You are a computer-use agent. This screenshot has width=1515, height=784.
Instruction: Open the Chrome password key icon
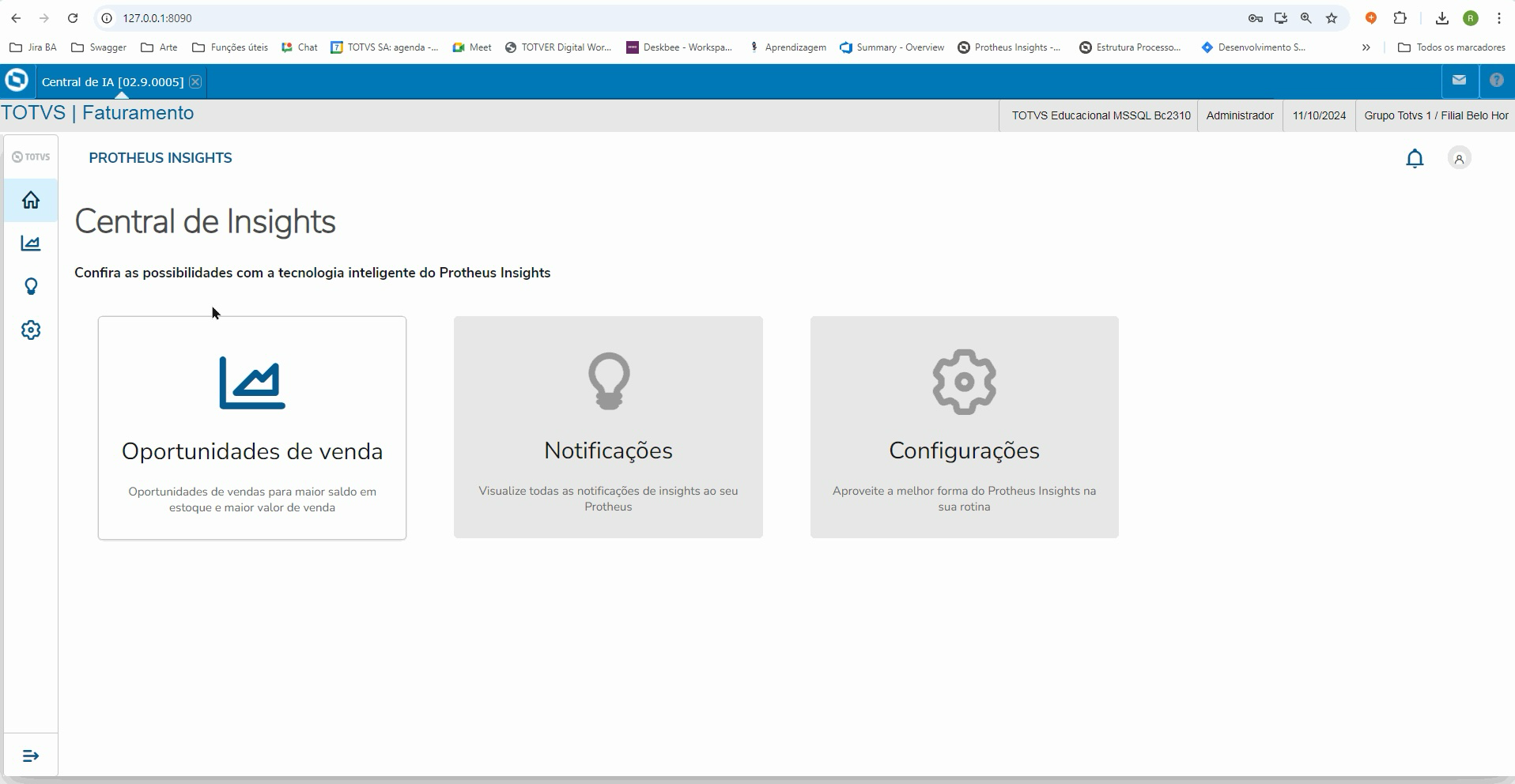pos(1255,18)
